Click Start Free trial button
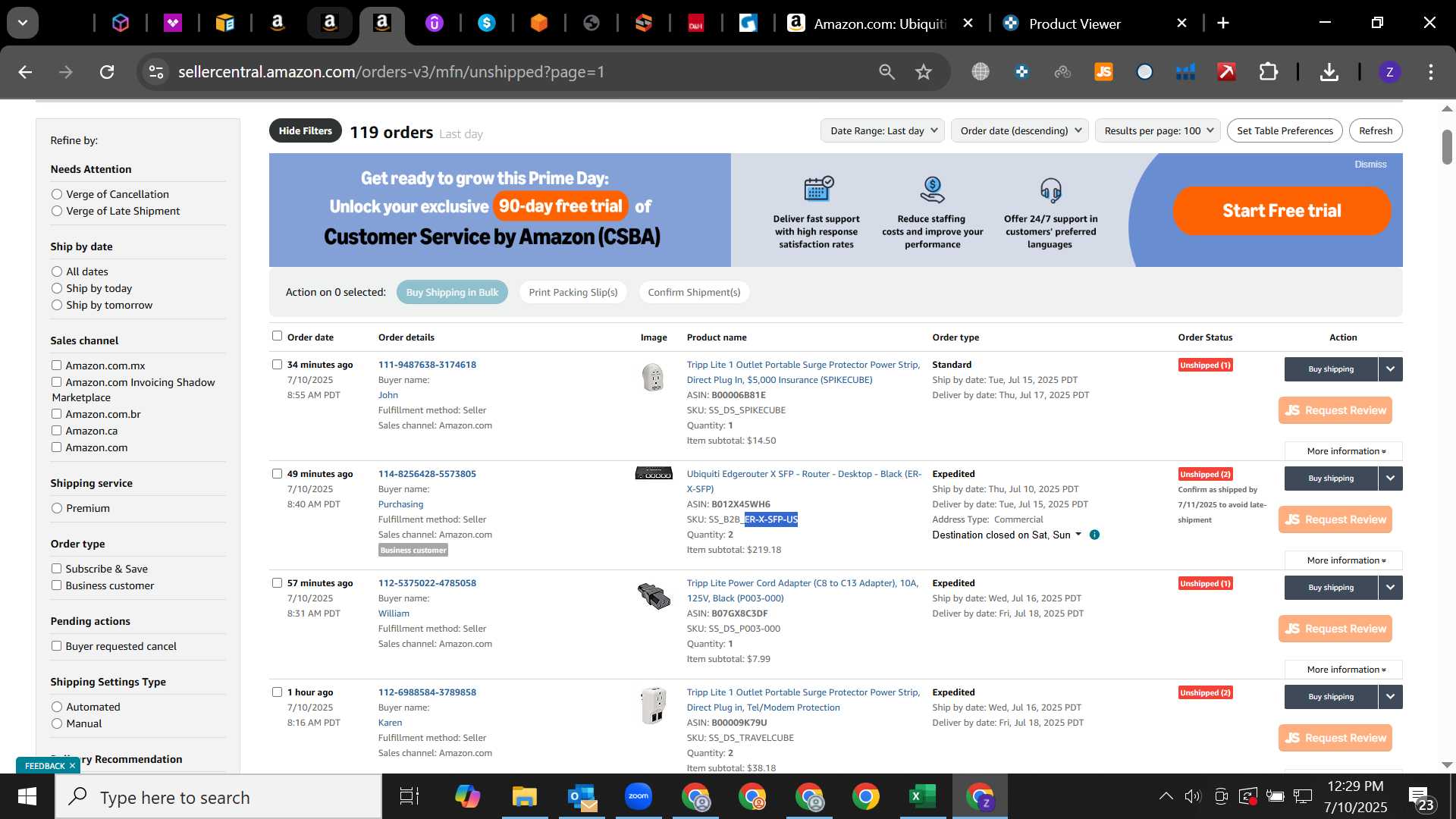Viewport: 1456px width, 819px height. point(1282,210)
